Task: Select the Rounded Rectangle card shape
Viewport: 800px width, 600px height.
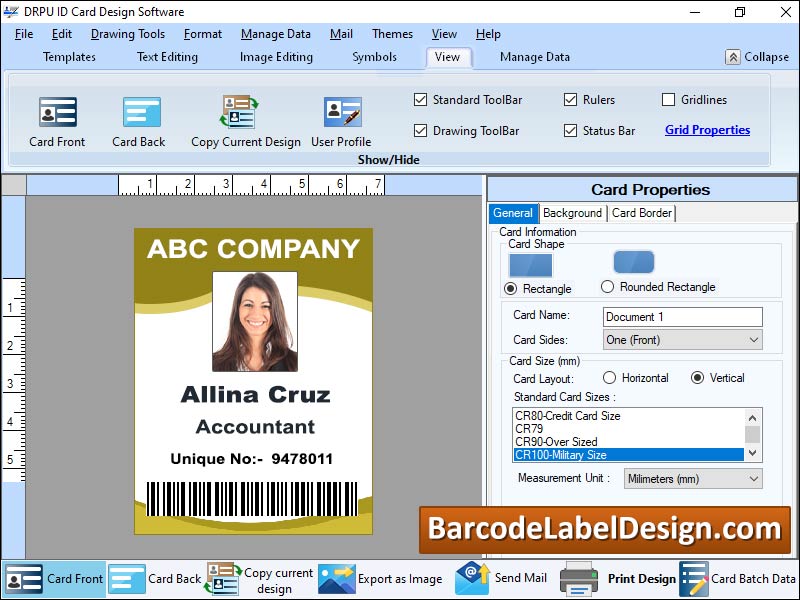Action: 609,287
